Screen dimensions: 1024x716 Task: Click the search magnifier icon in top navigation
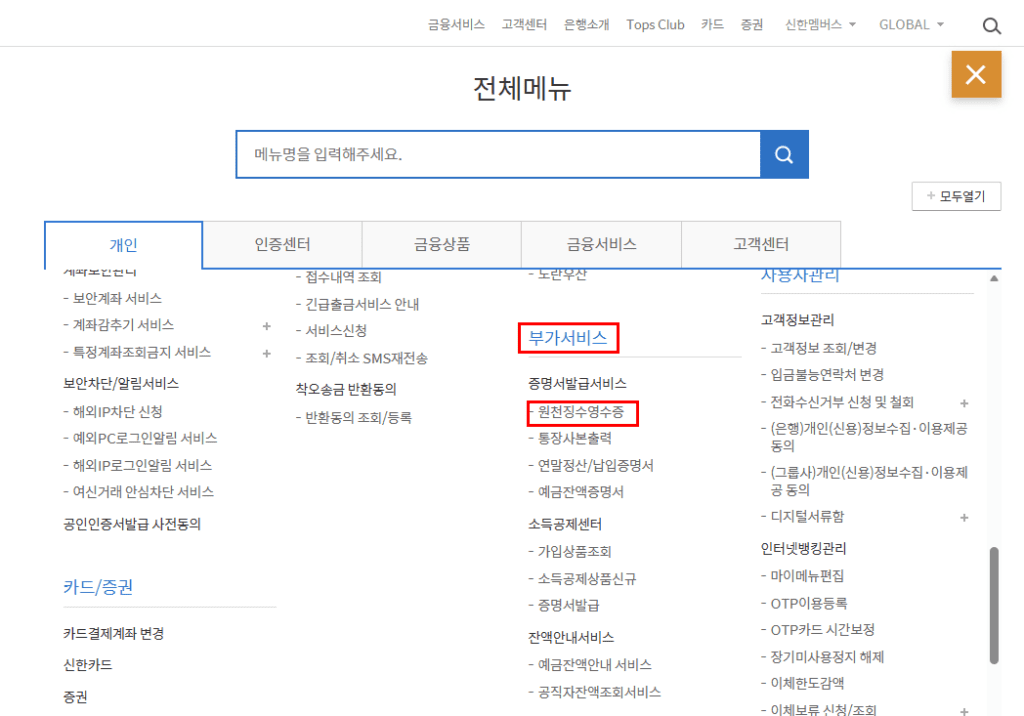[x=991, y=25]
